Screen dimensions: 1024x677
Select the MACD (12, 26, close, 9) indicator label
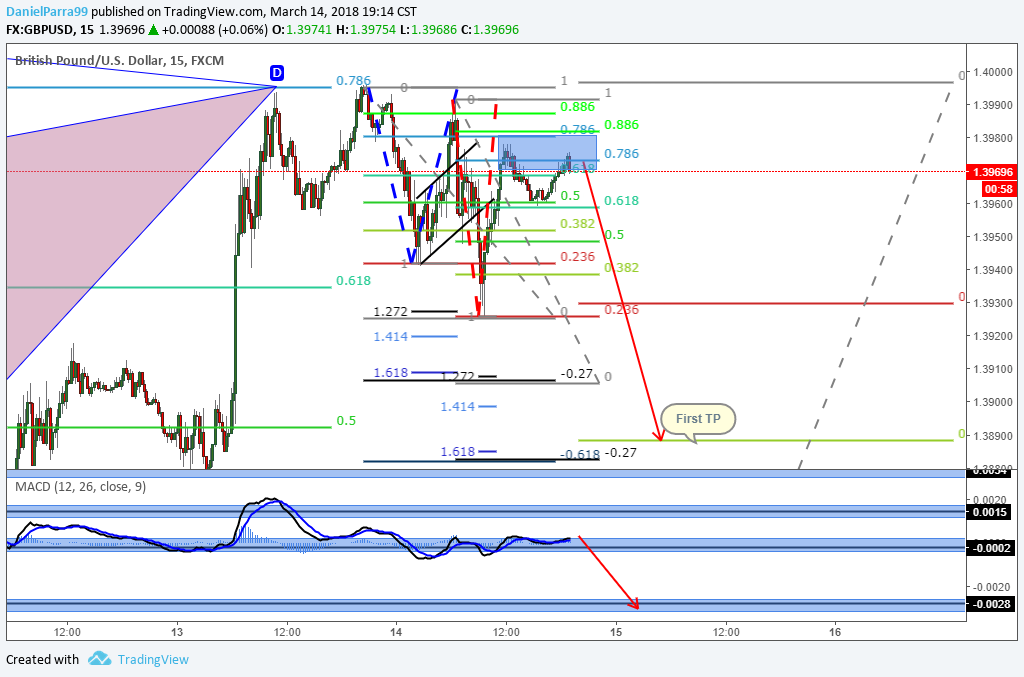click(x=80, y=486)
